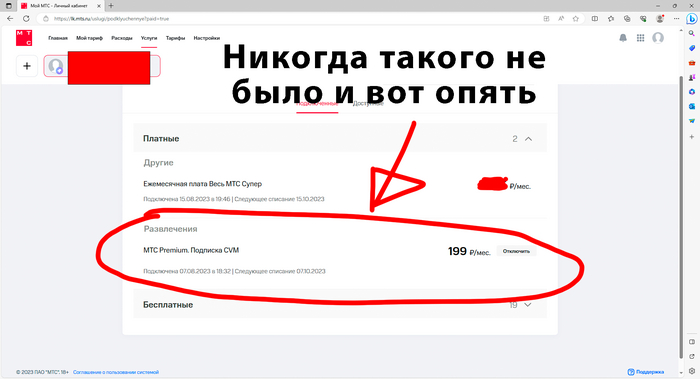700x379 pixels.
Task: Open the MTS apps grid menu
Action: click(x=640, y=38)
